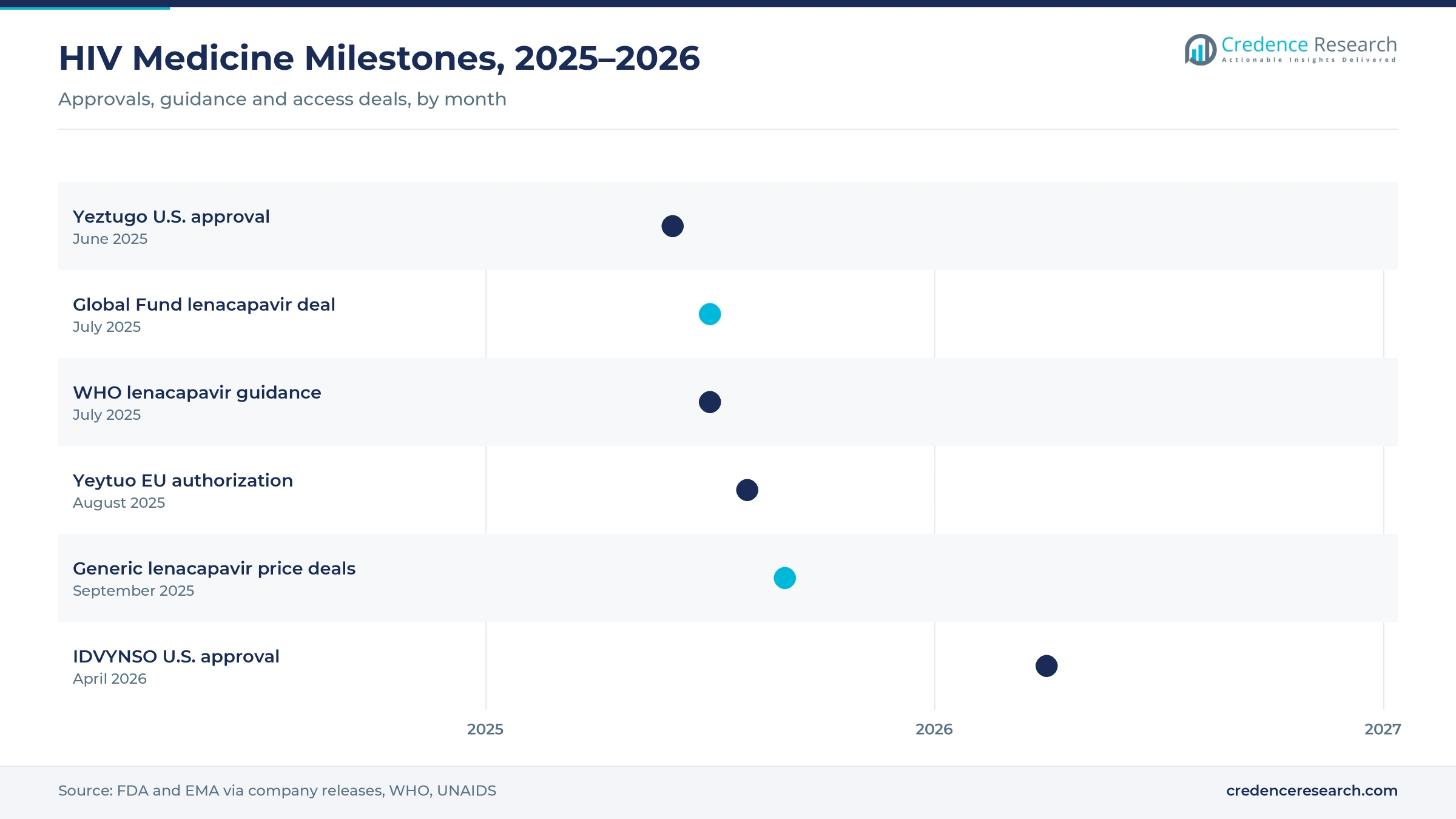Click the 2025 axis label

485,729
